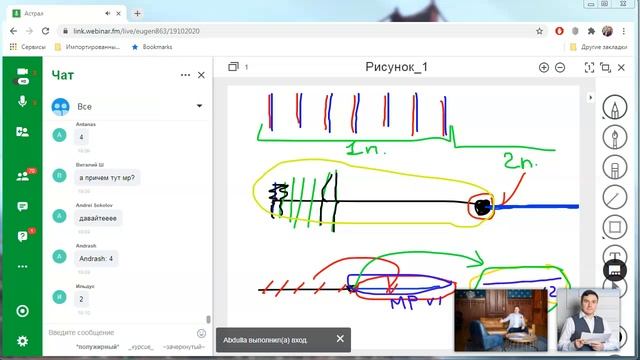This screenshot has width=640, height=360.
Task: Close the Чат panel
Action: [x=201, y=75]
